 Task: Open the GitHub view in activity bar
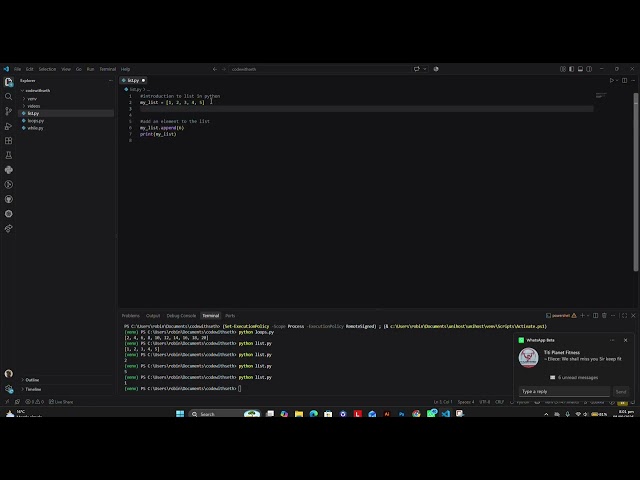click(9, 199)
